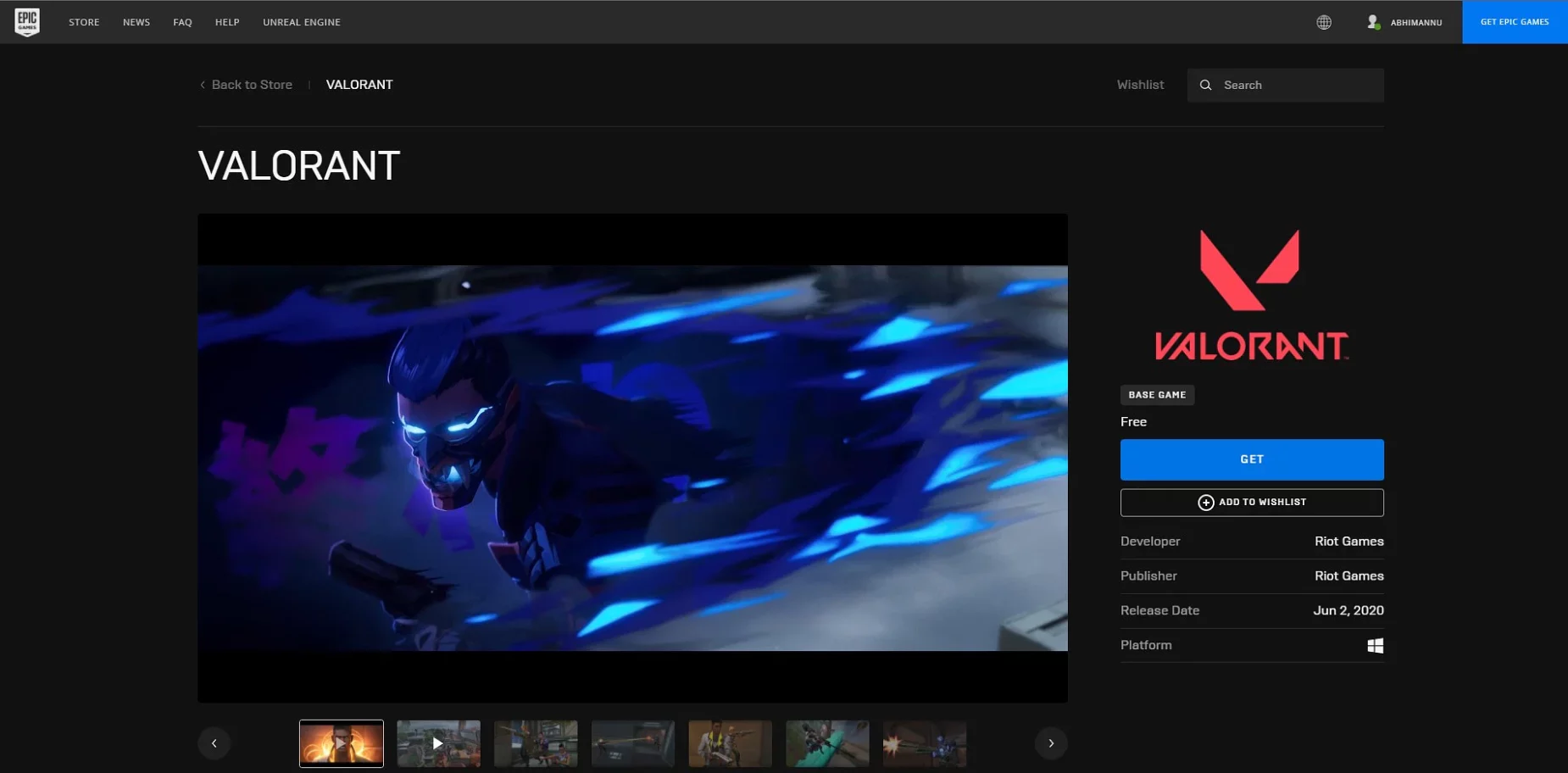Select the sixth teal screenshot thumbnail
The height and width of the screenshot is (773, 1568).
pyautogui.click(x=827, y=743)
